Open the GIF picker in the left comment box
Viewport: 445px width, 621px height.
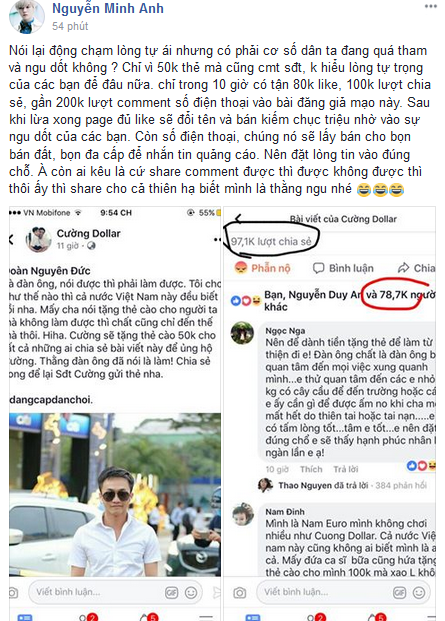(x=171, y=592)
